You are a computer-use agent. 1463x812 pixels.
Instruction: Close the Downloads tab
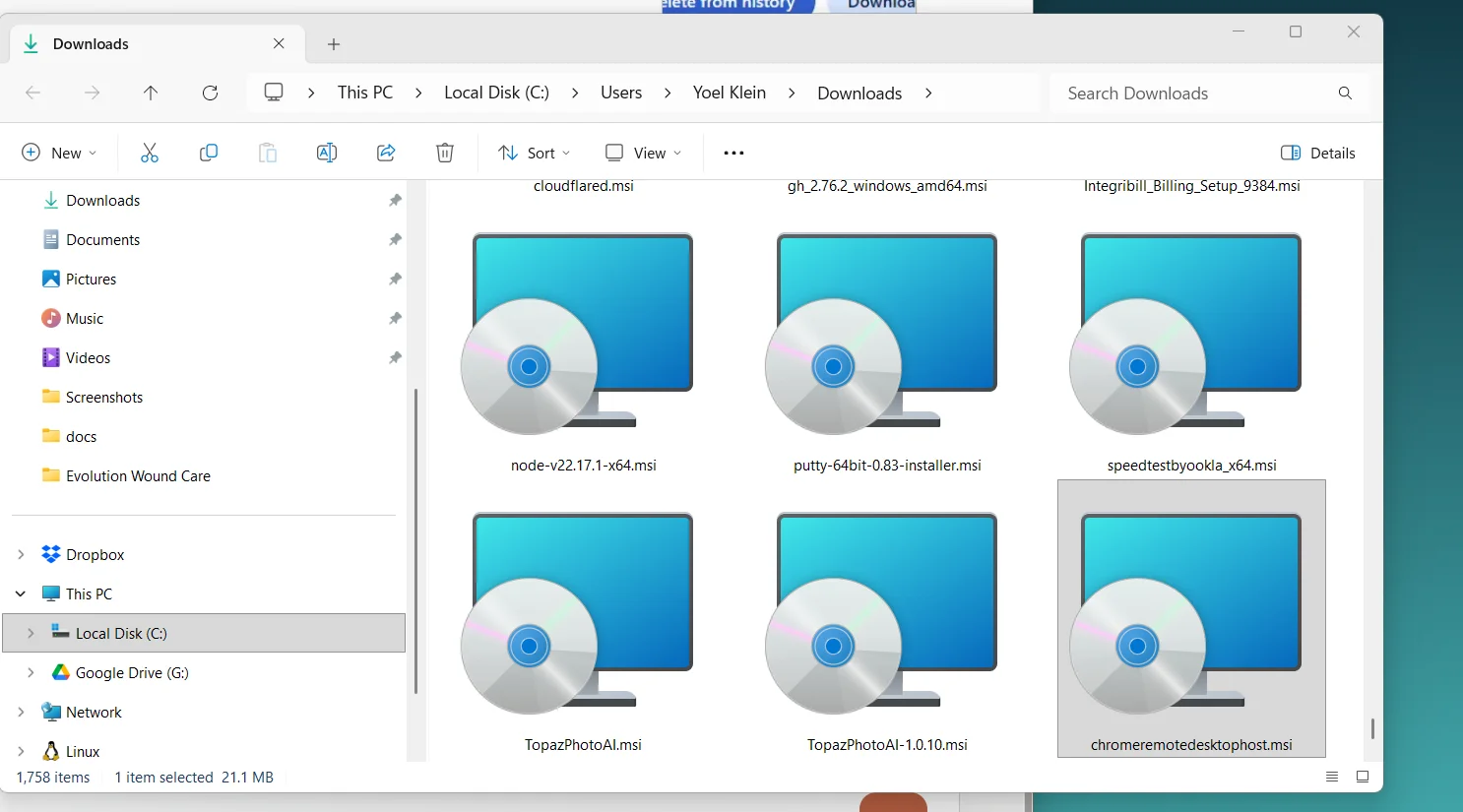click(x=279, y=43)
